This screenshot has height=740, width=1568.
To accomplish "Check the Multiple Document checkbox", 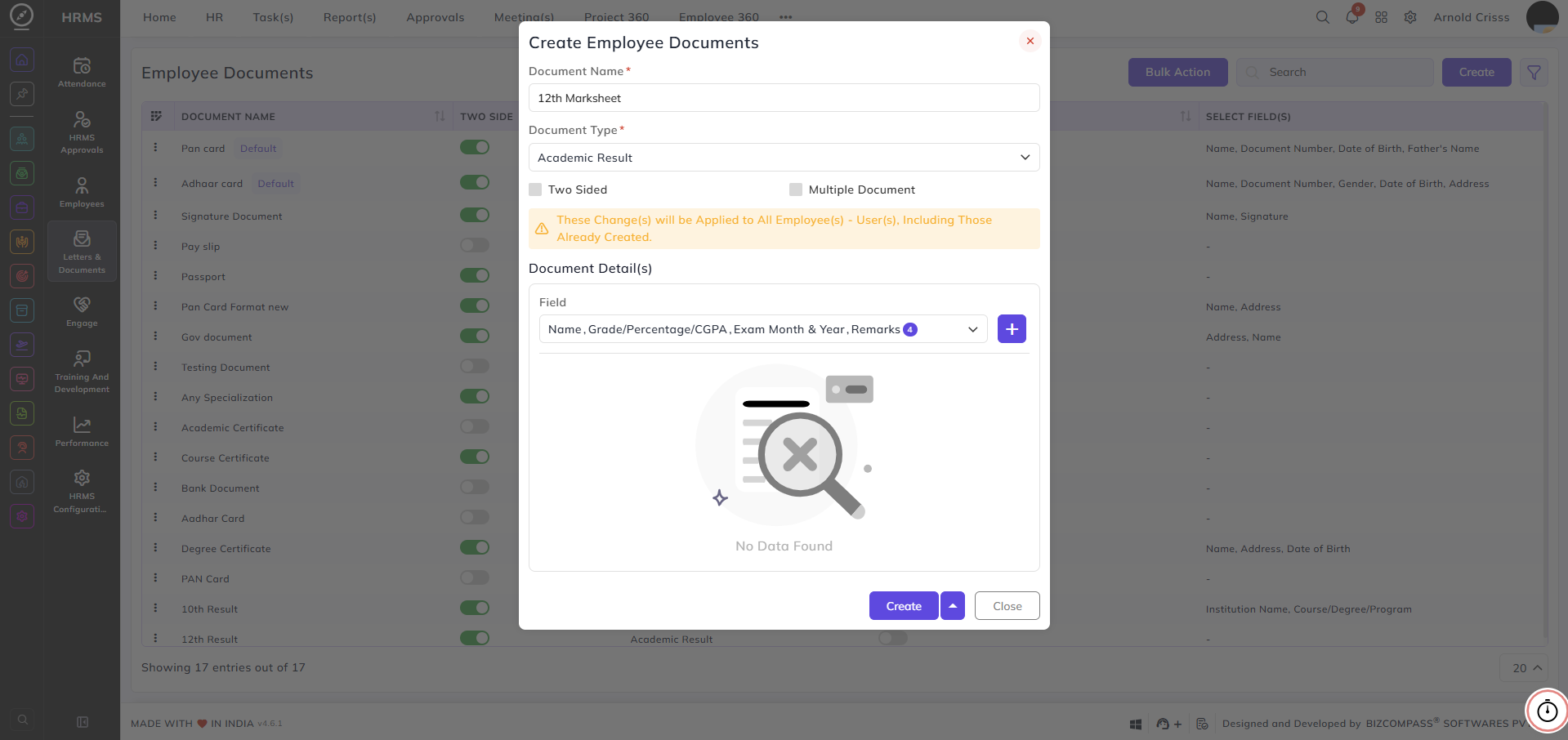I will pyautogui.click(x=796, y=189).
